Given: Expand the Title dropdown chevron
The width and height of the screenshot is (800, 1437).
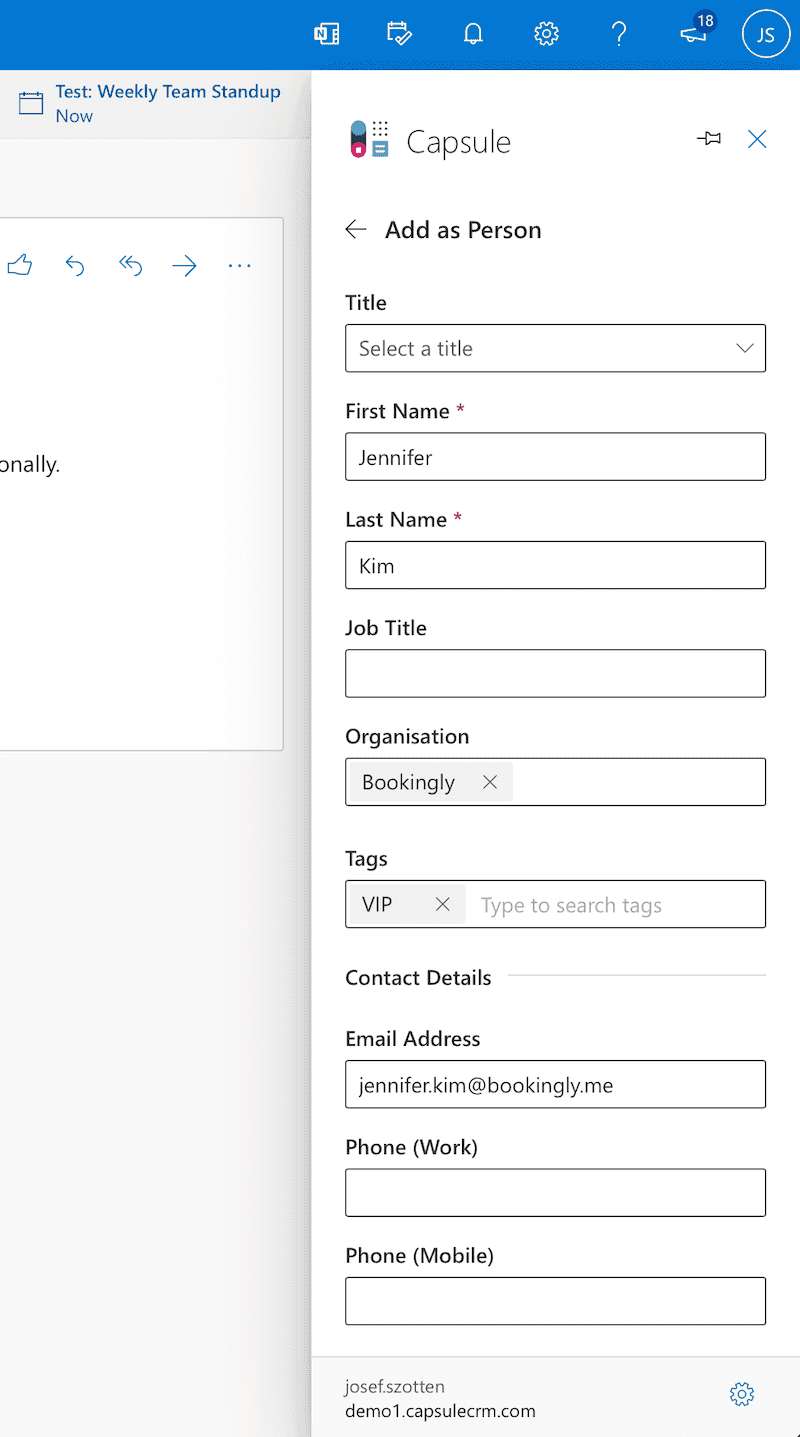Looking at the screenshot, I should (x=744, y=348).
